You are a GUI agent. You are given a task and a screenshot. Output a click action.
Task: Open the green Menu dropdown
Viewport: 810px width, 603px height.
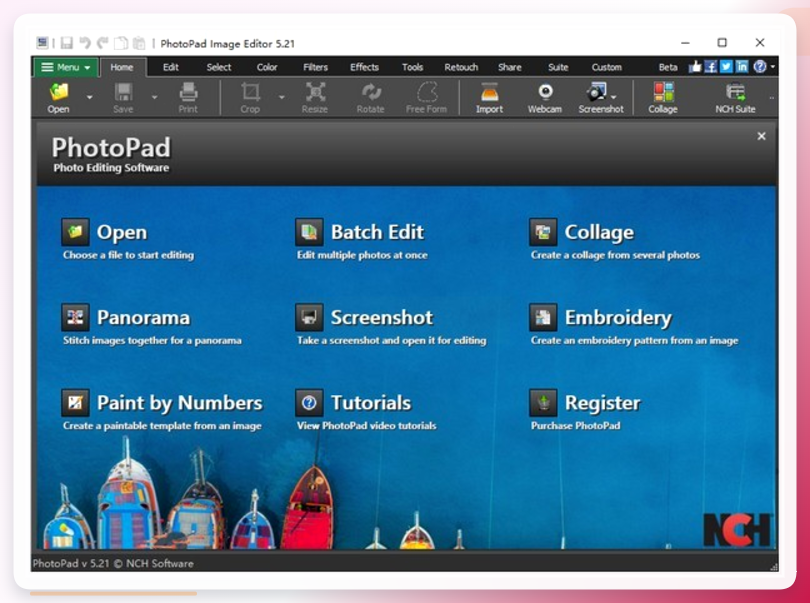pyautogui.click(x=66, y=67)
